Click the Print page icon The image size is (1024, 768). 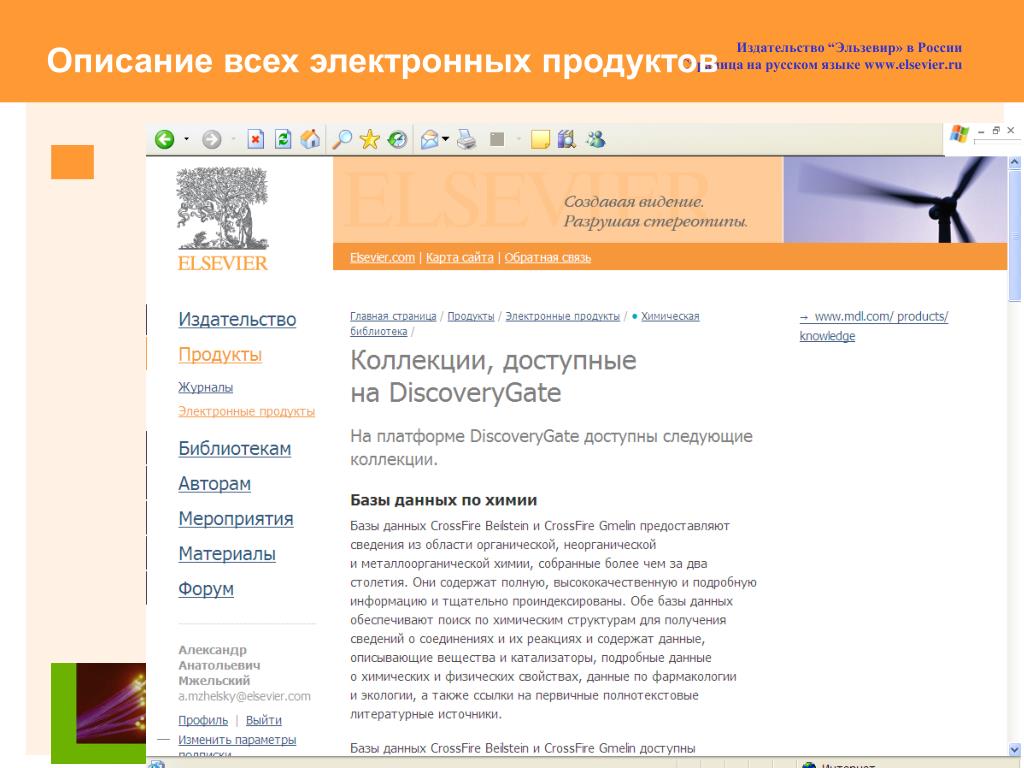click(x=466, y=139)
